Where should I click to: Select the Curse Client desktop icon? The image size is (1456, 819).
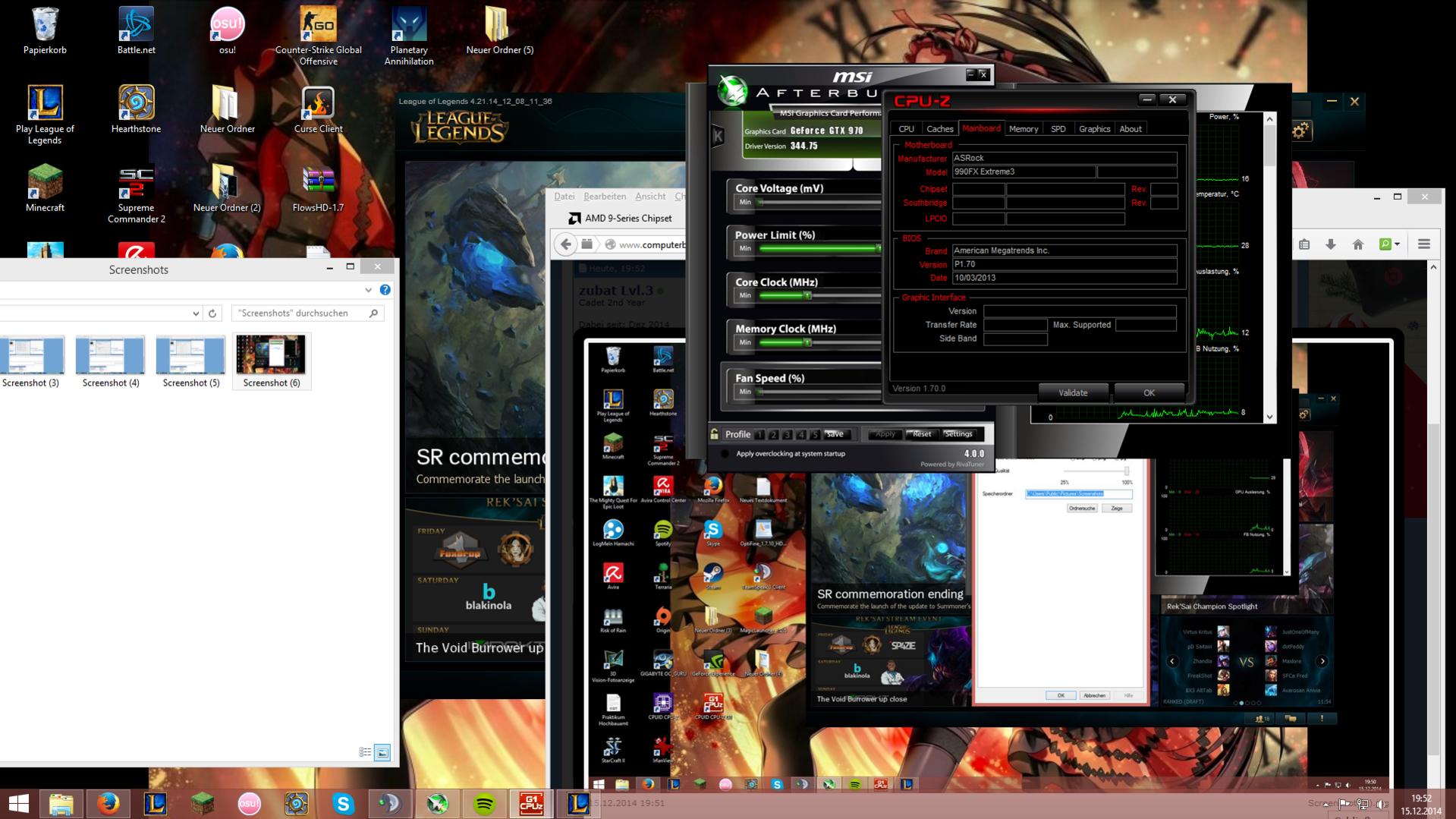coord(318,109)
